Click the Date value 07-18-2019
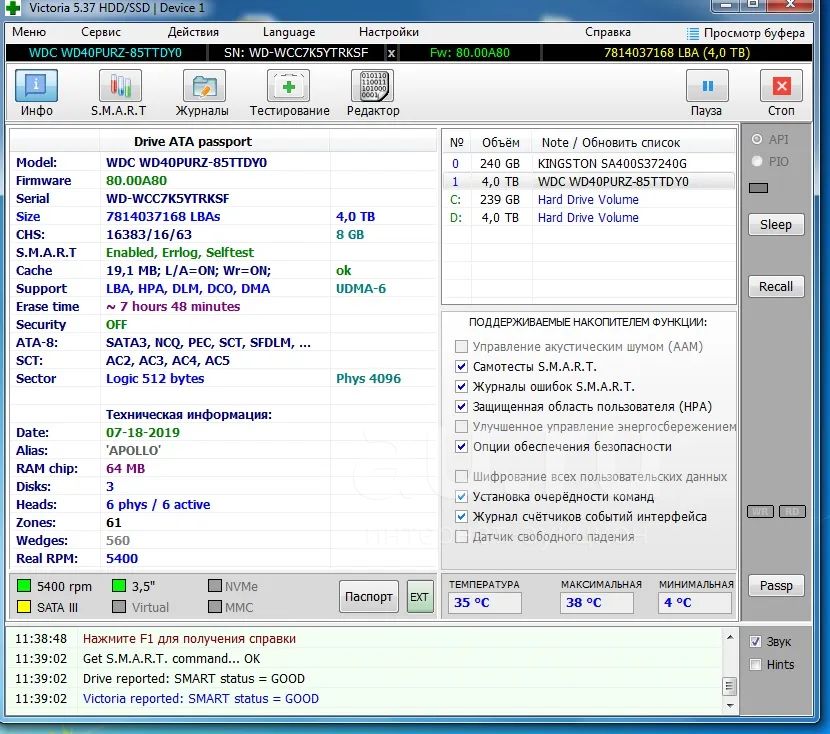The image size is (830, 734). tap(143, 432)
